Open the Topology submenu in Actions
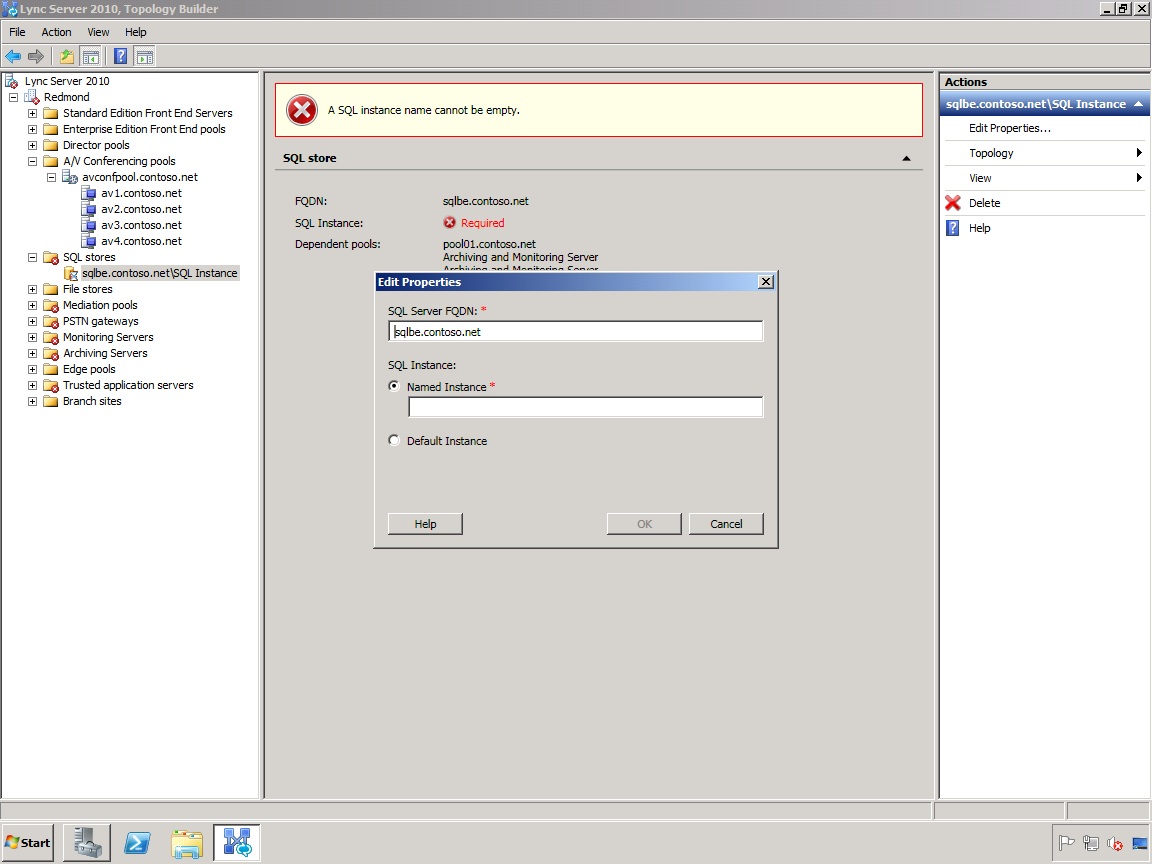Screen dimensions: 1152x864 [1043, 153]
